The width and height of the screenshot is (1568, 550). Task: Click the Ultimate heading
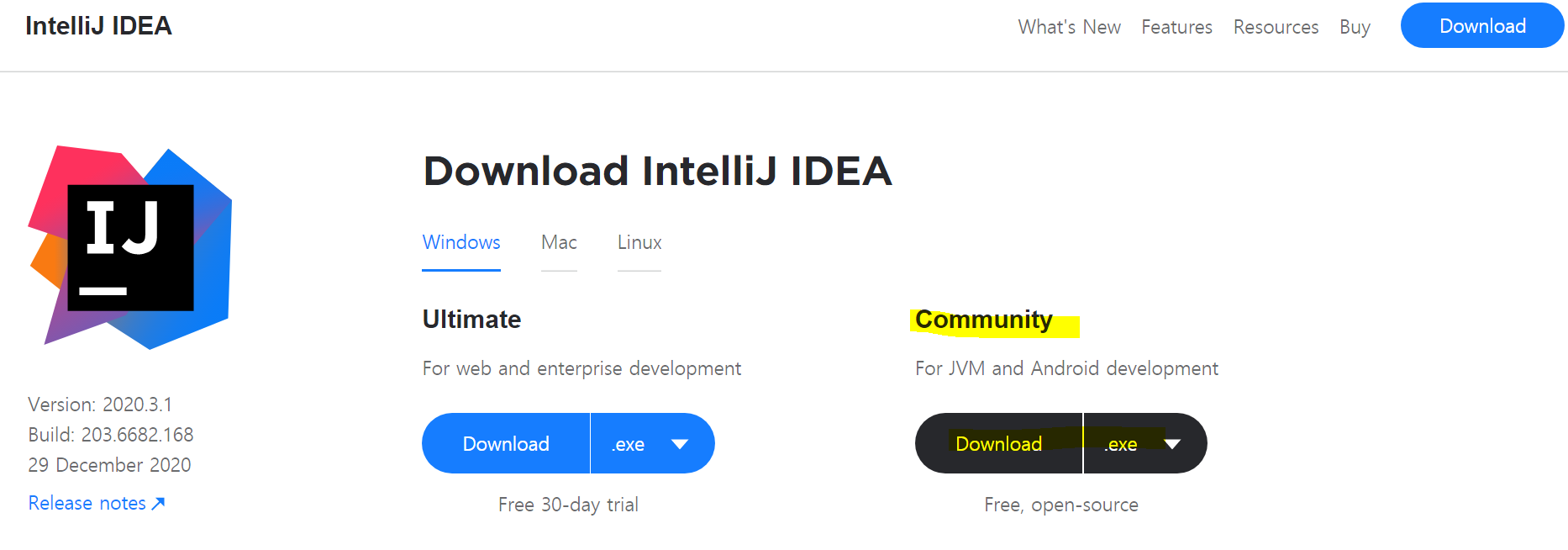click(x=471, y=320)
